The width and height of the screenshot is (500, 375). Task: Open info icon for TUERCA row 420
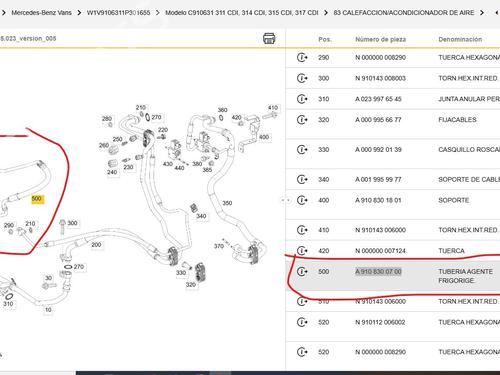(302, 251)
